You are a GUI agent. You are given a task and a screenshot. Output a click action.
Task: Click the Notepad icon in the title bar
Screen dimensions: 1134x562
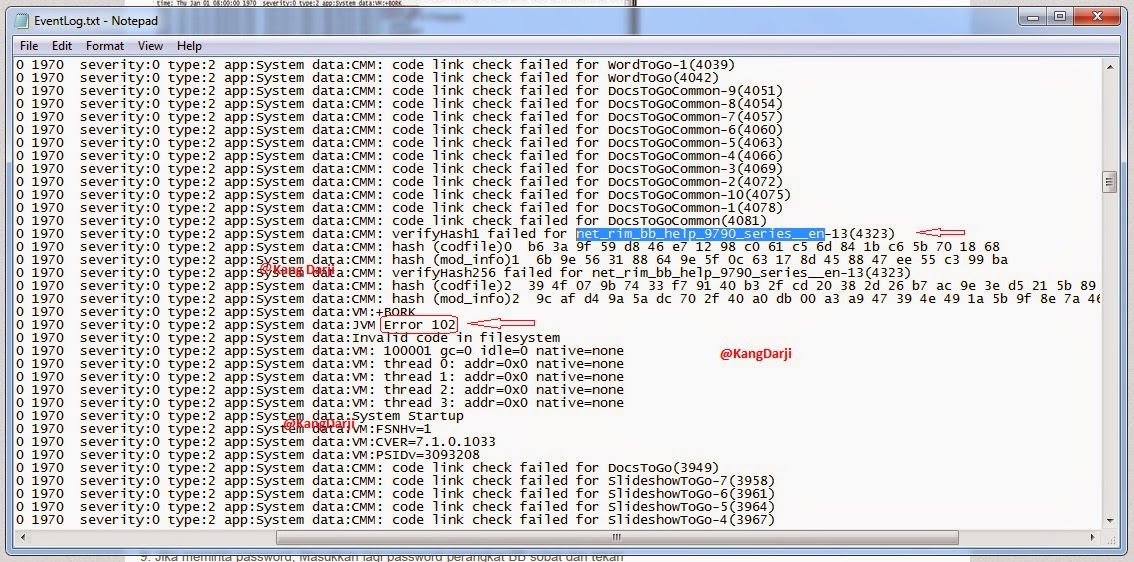(22, 20)
